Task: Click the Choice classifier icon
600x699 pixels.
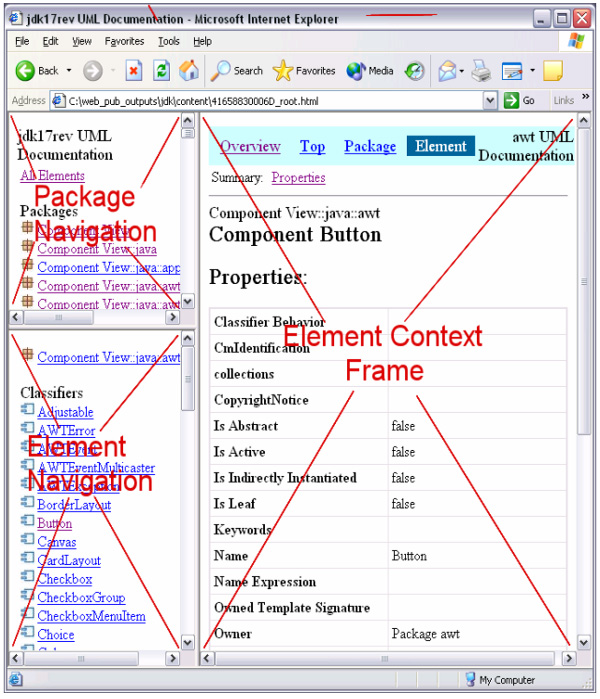Action: tap(28, 631)
